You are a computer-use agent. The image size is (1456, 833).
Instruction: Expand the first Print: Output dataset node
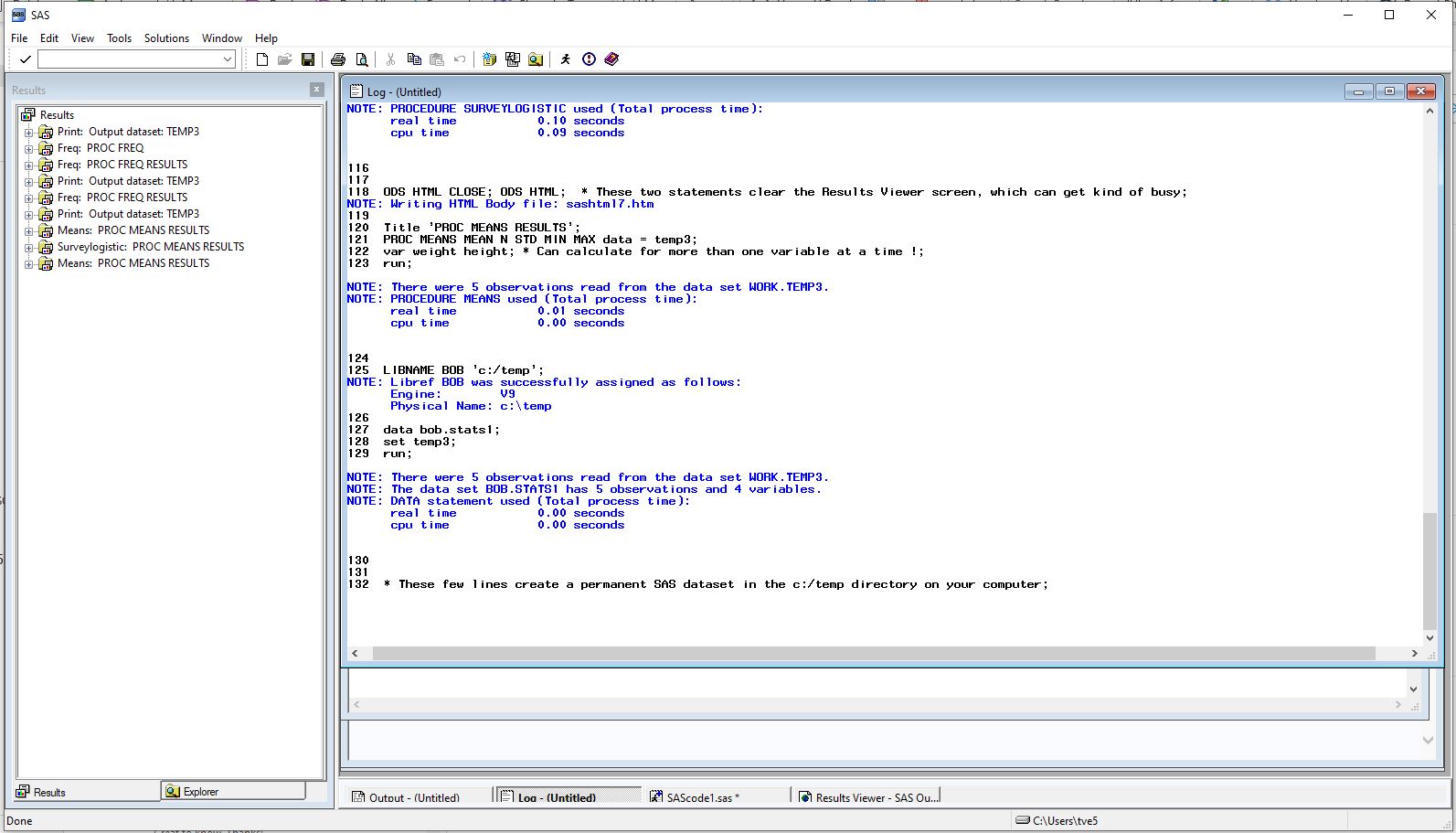coord(28,133)
